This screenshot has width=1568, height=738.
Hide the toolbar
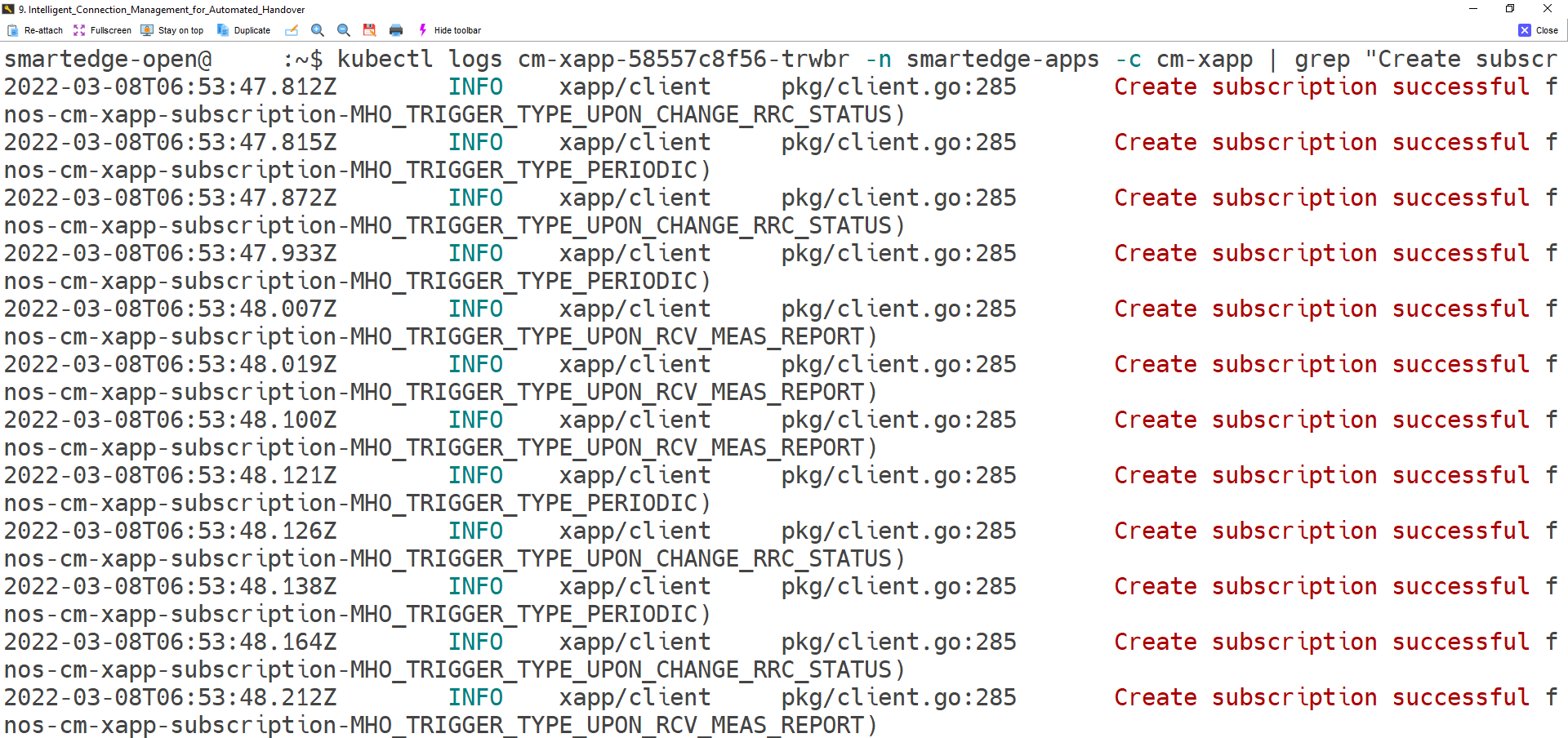pyautogui.click(x=449, y=30)
